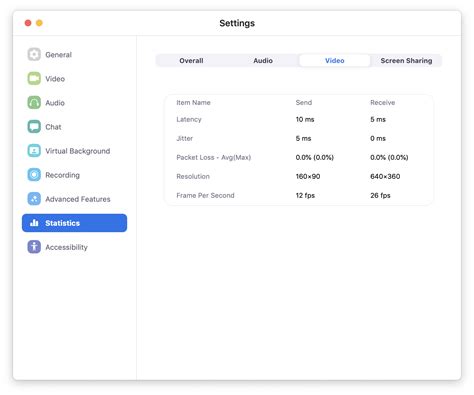Close the Settings window with red button

click(x=28, y=23)
